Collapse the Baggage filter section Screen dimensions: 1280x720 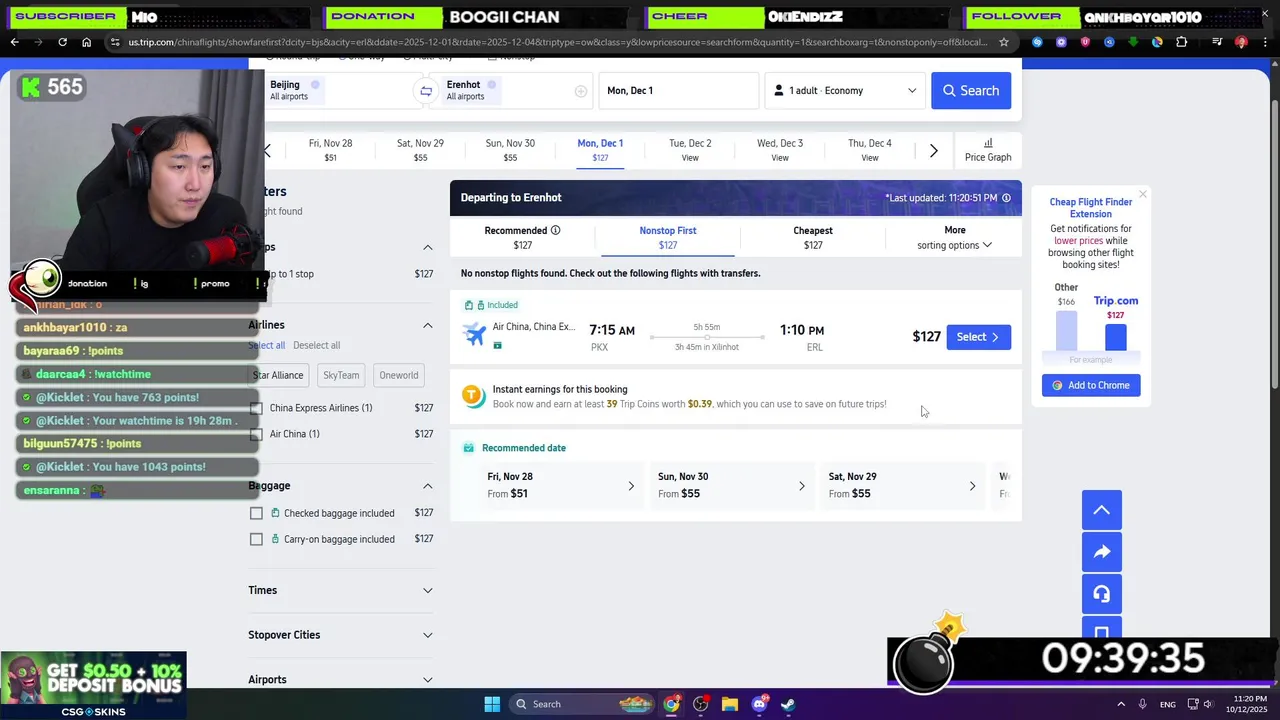[x=427, y=486]
